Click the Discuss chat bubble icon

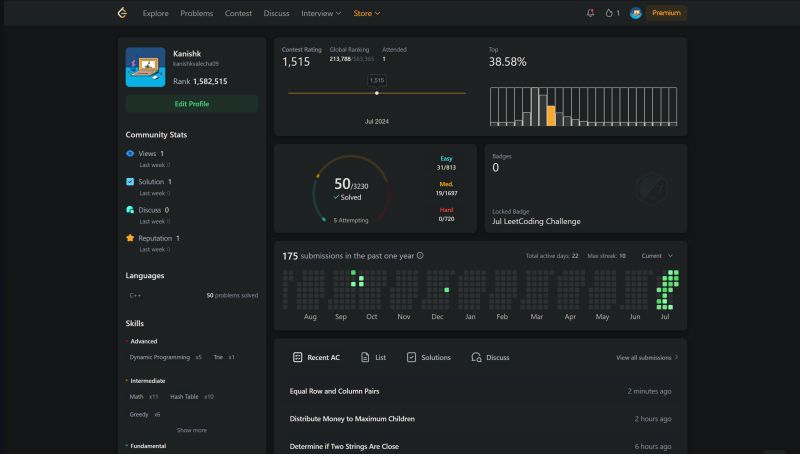point(130,210)
